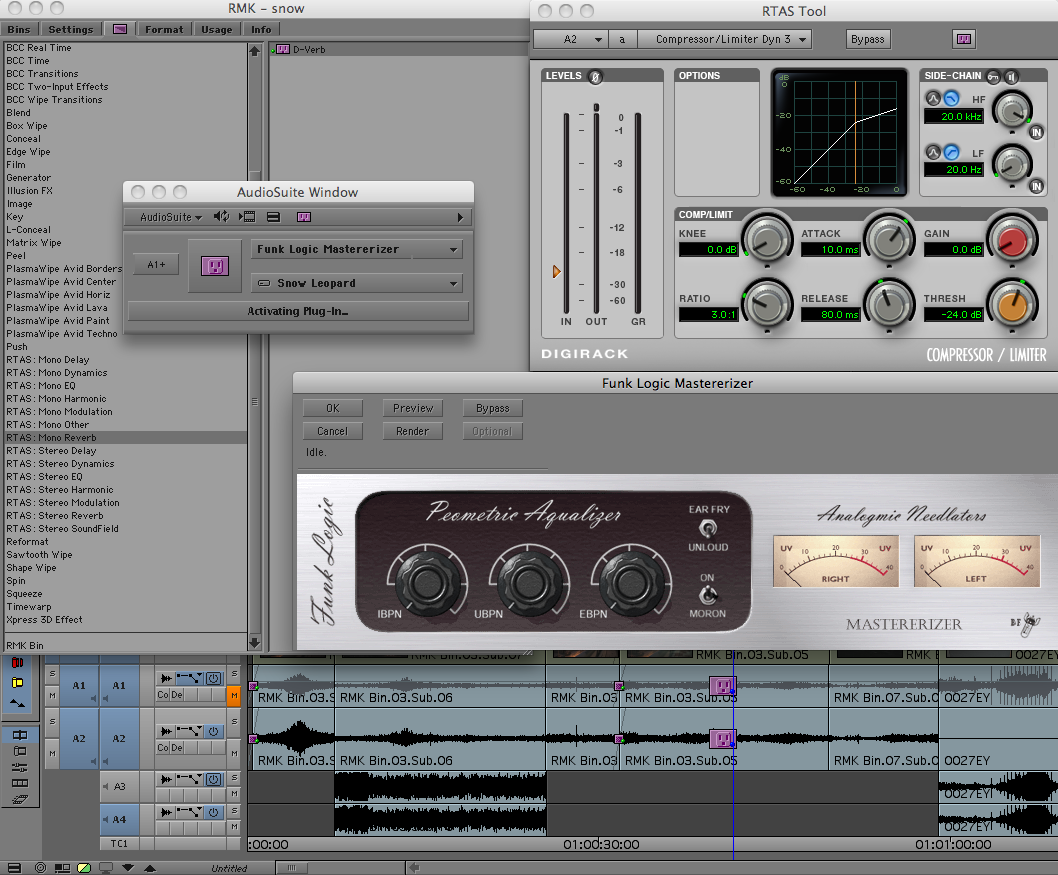Click the focus target icon in timeline bottom bar
The image size is (1058, 875).
pos(40,868)
